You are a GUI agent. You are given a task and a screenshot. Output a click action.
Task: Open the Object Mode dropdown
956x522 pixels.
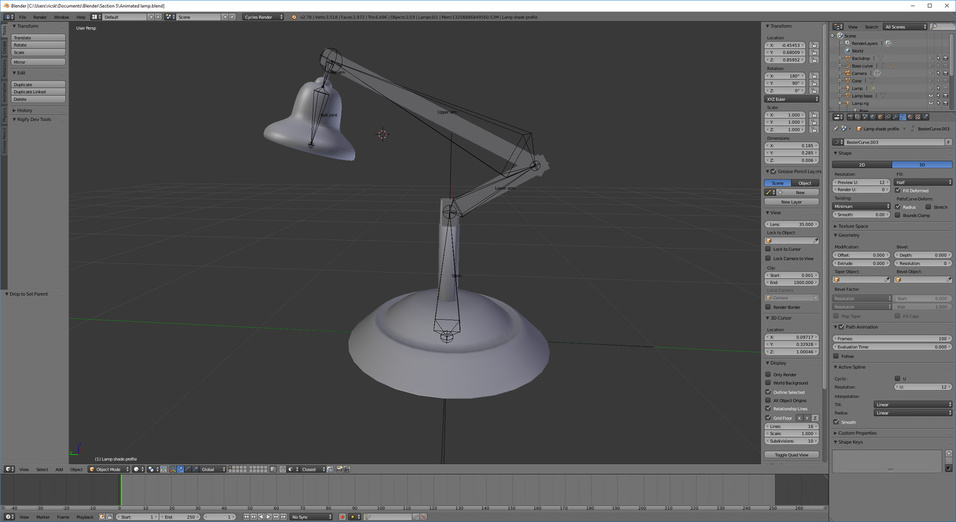coord(109,469)
